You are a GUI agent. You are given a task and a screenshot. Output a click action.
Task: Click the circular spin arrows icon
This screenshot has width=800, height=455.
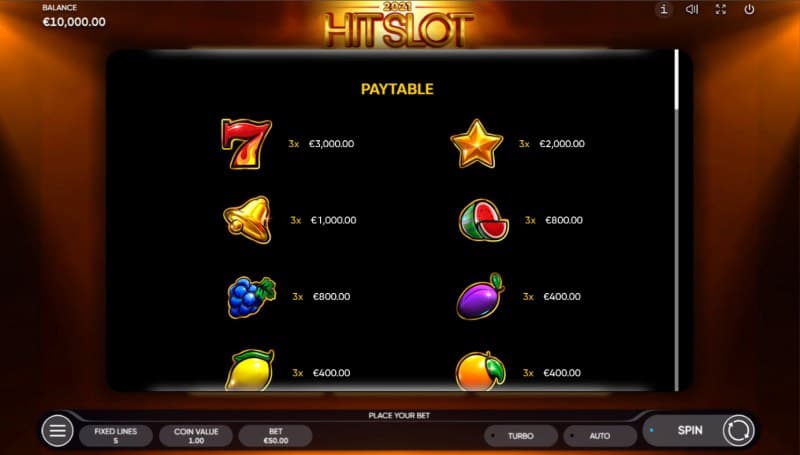pos(738,431)
